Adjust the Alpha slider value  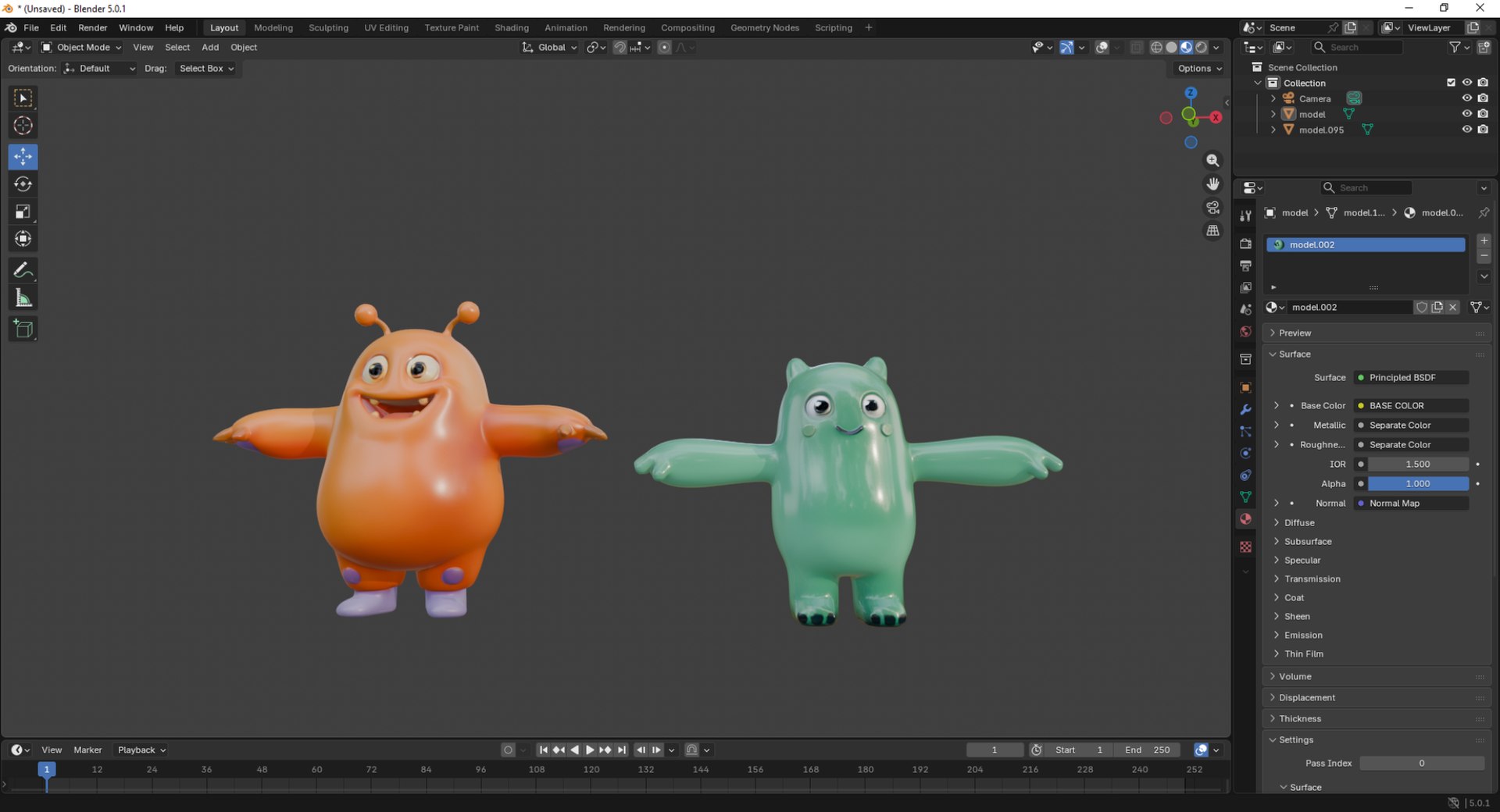pos(1417,483)
